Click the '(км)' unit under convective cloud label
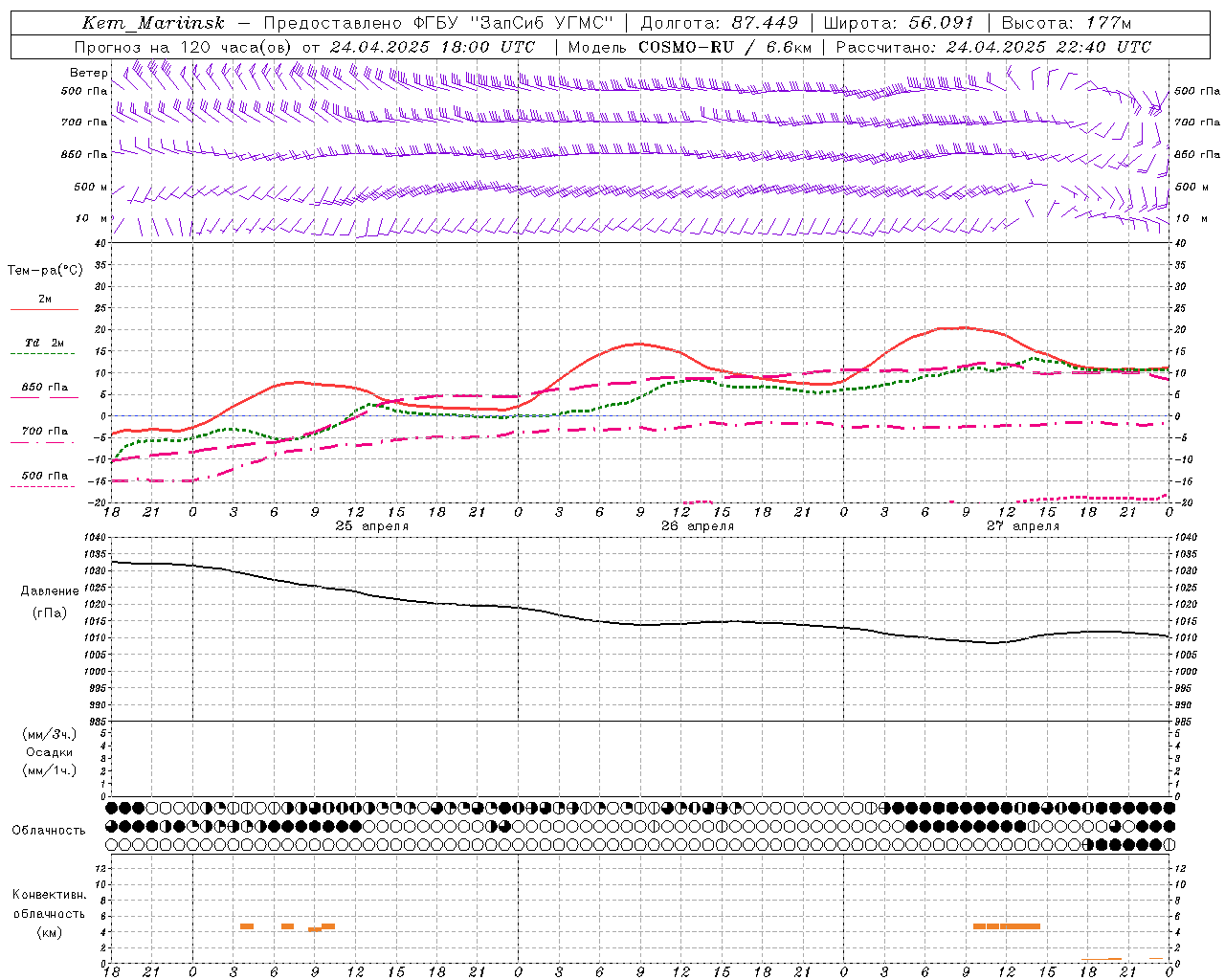 click(50, 932)
